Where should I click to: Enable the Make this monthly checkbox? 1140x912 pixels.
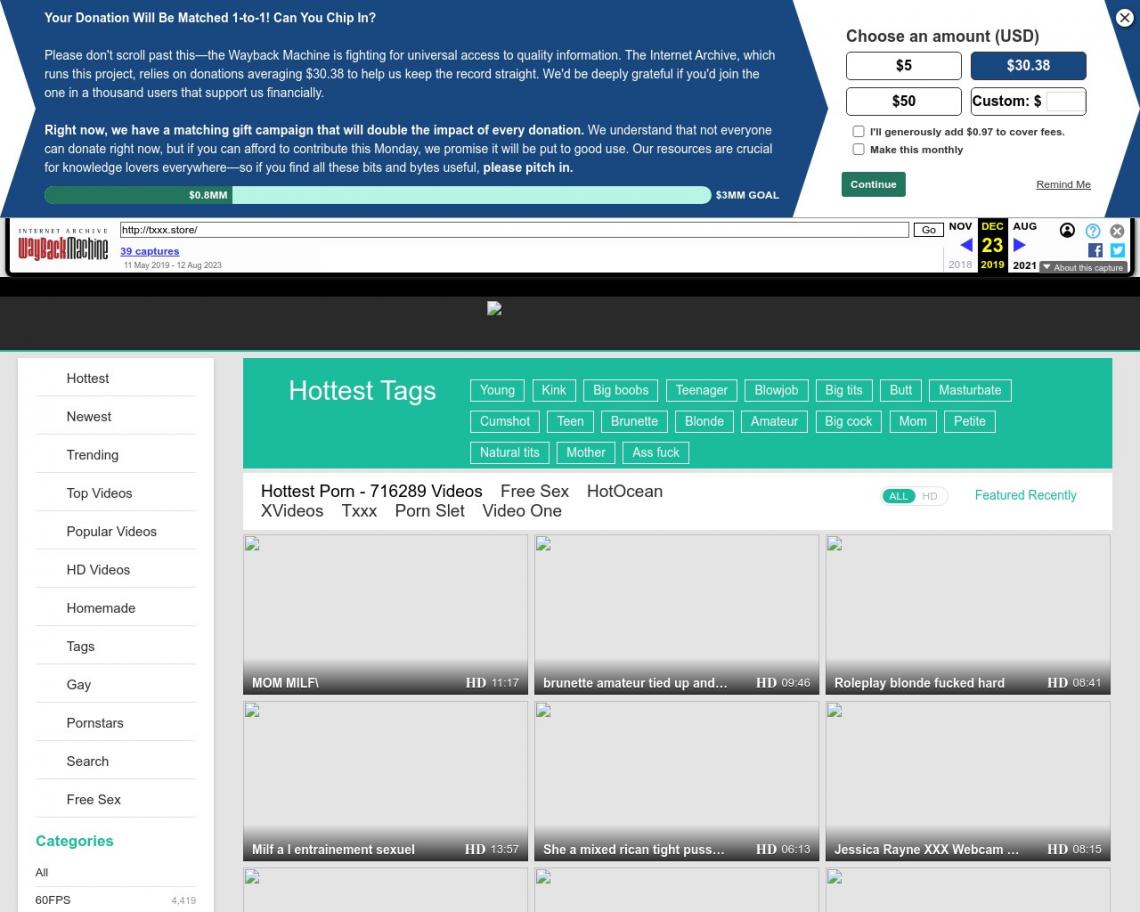click(x=858, y=150)
